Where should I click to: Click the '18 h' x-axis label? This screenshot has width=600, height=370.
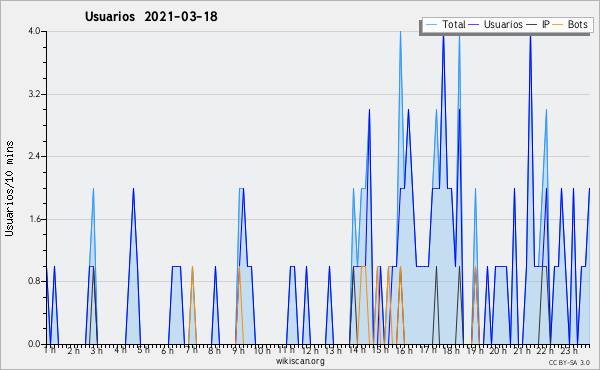[452, 350]
